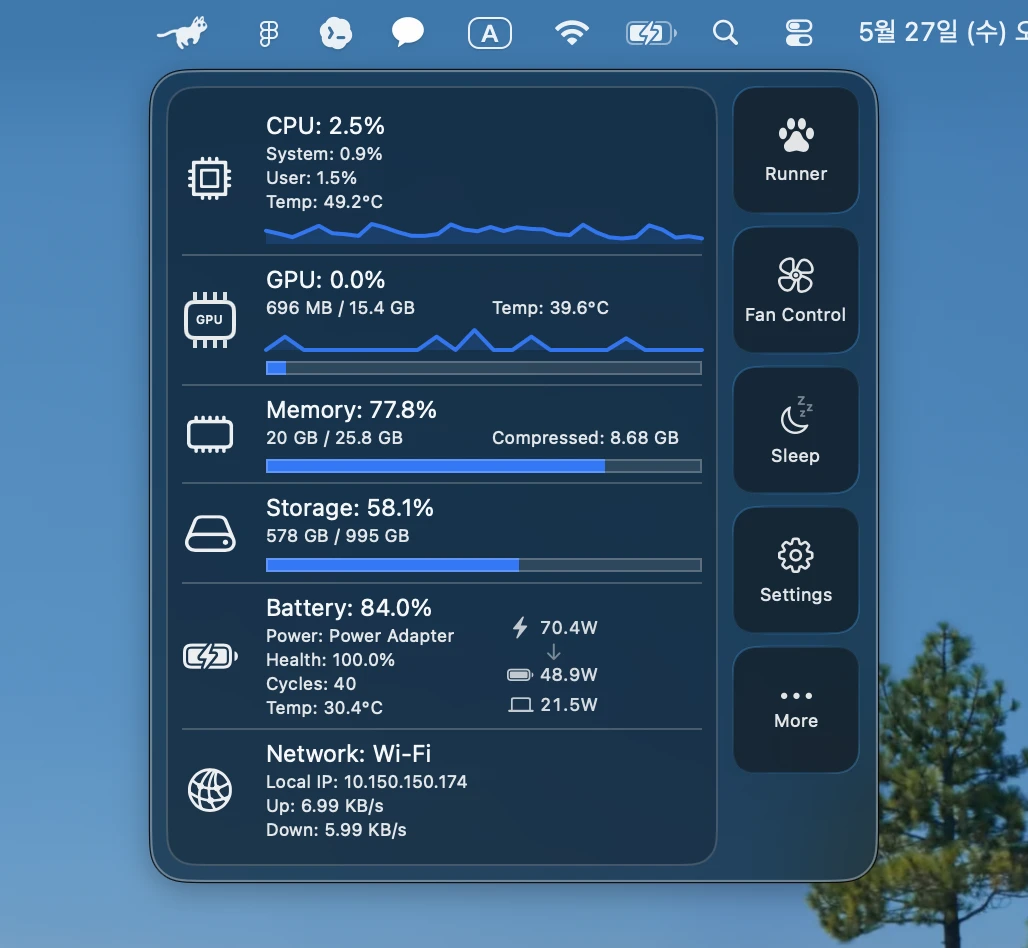Open Spotlight search in menu bar

pyautogui.click(x=724, y=32)
